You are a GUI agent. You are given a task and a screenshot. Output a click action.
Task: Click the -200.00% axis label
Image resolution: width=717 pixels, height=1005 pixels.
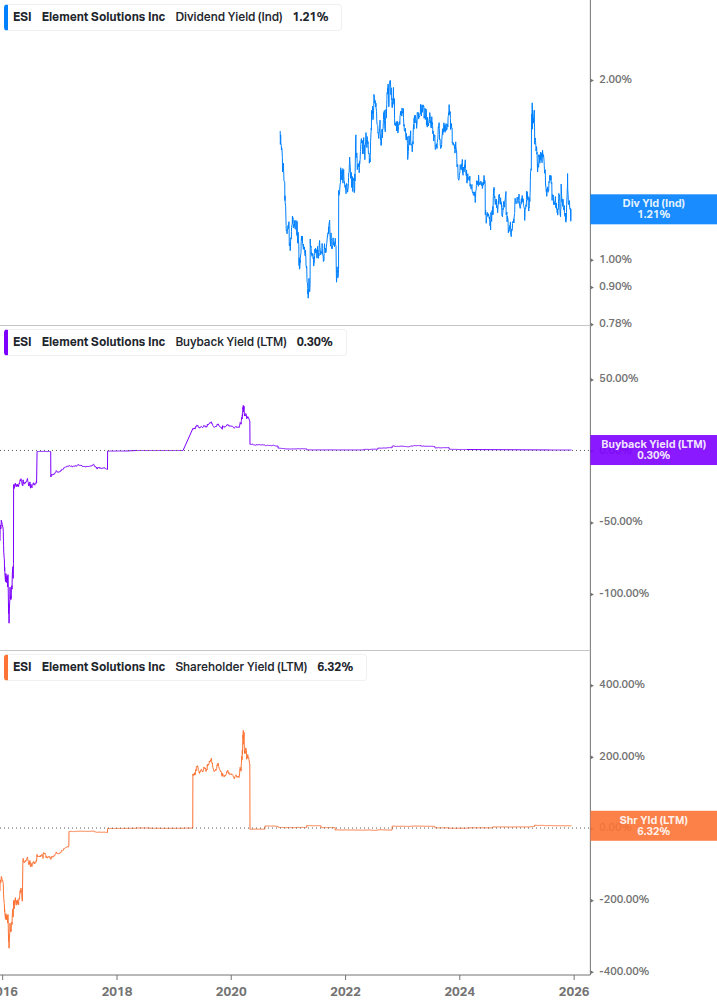tap(624, 899)
